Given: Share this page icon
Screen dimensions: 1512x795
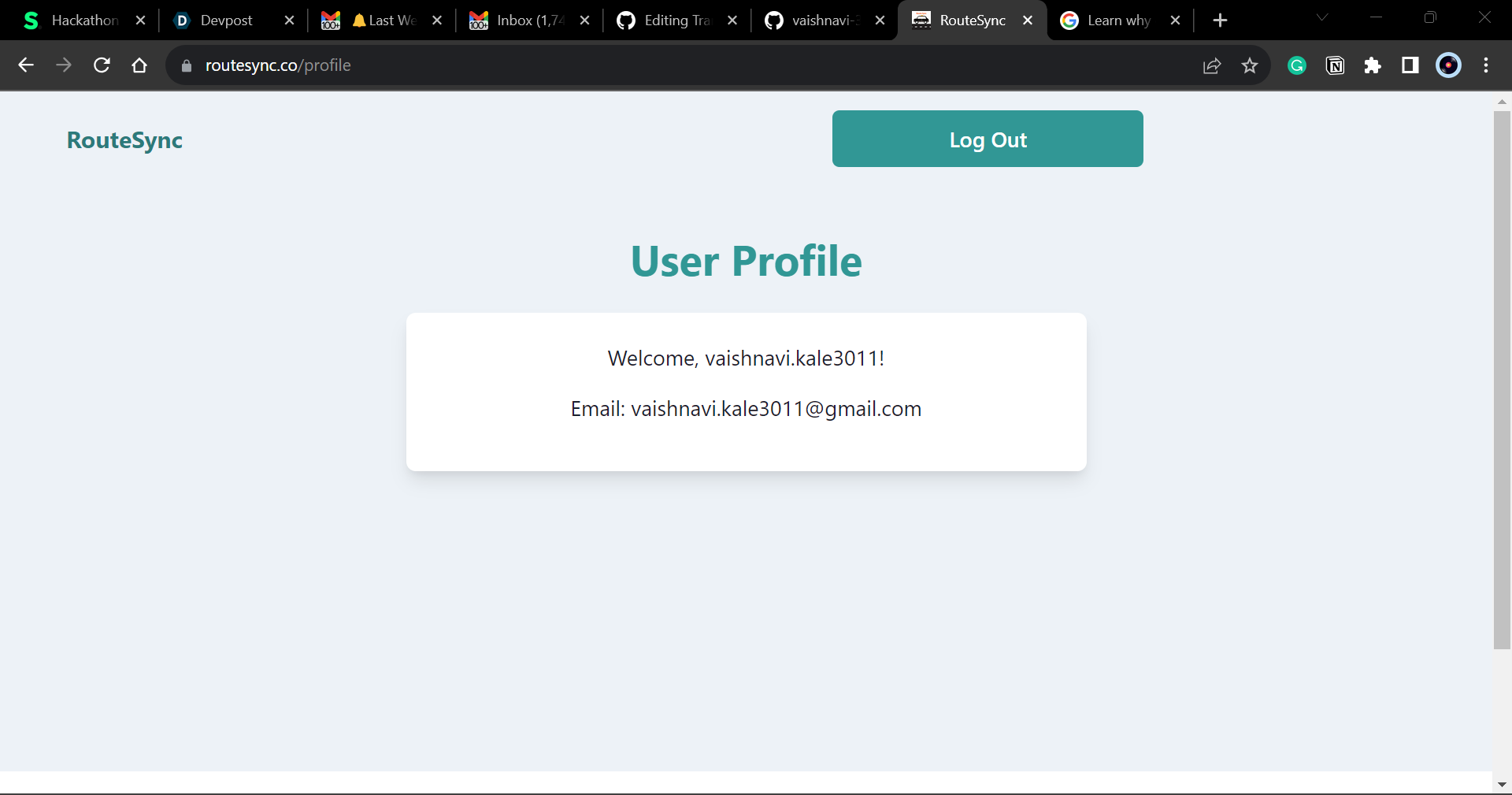Looking at the screenshot, I should point(1212,65).
